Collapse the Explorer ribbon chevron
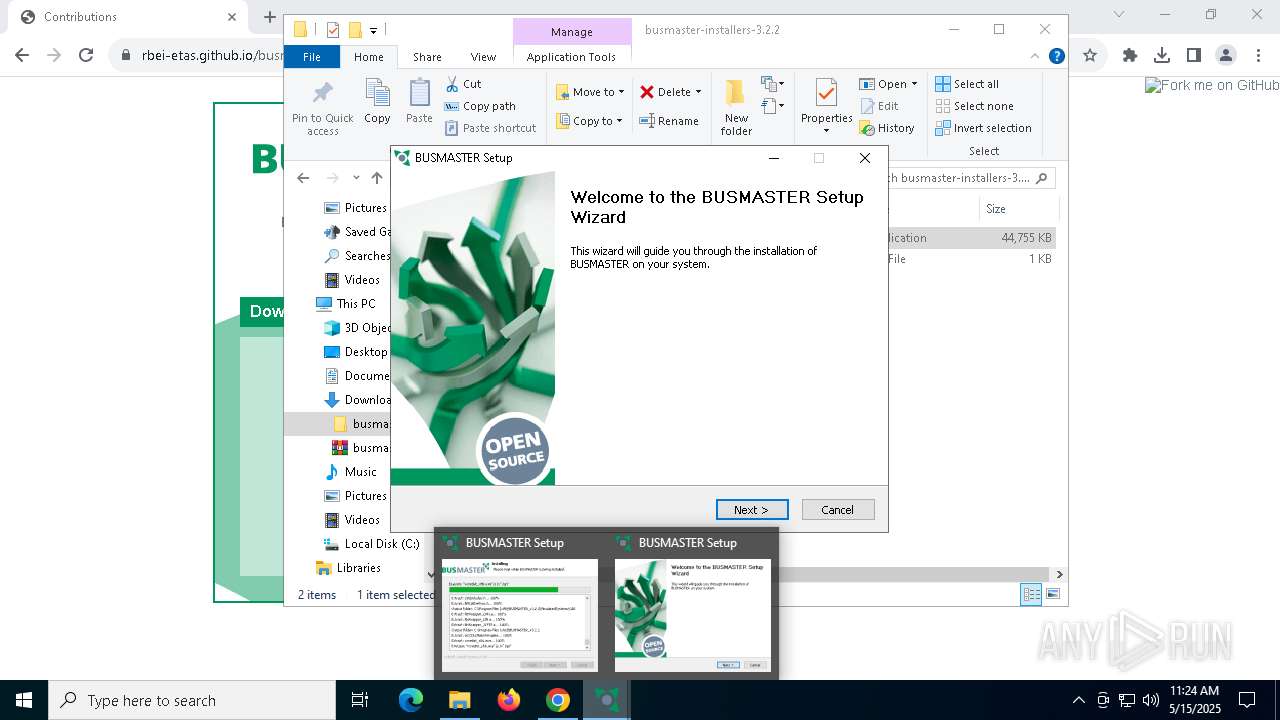This screenshot has width=1280, height=720. tap(1035, 57)
